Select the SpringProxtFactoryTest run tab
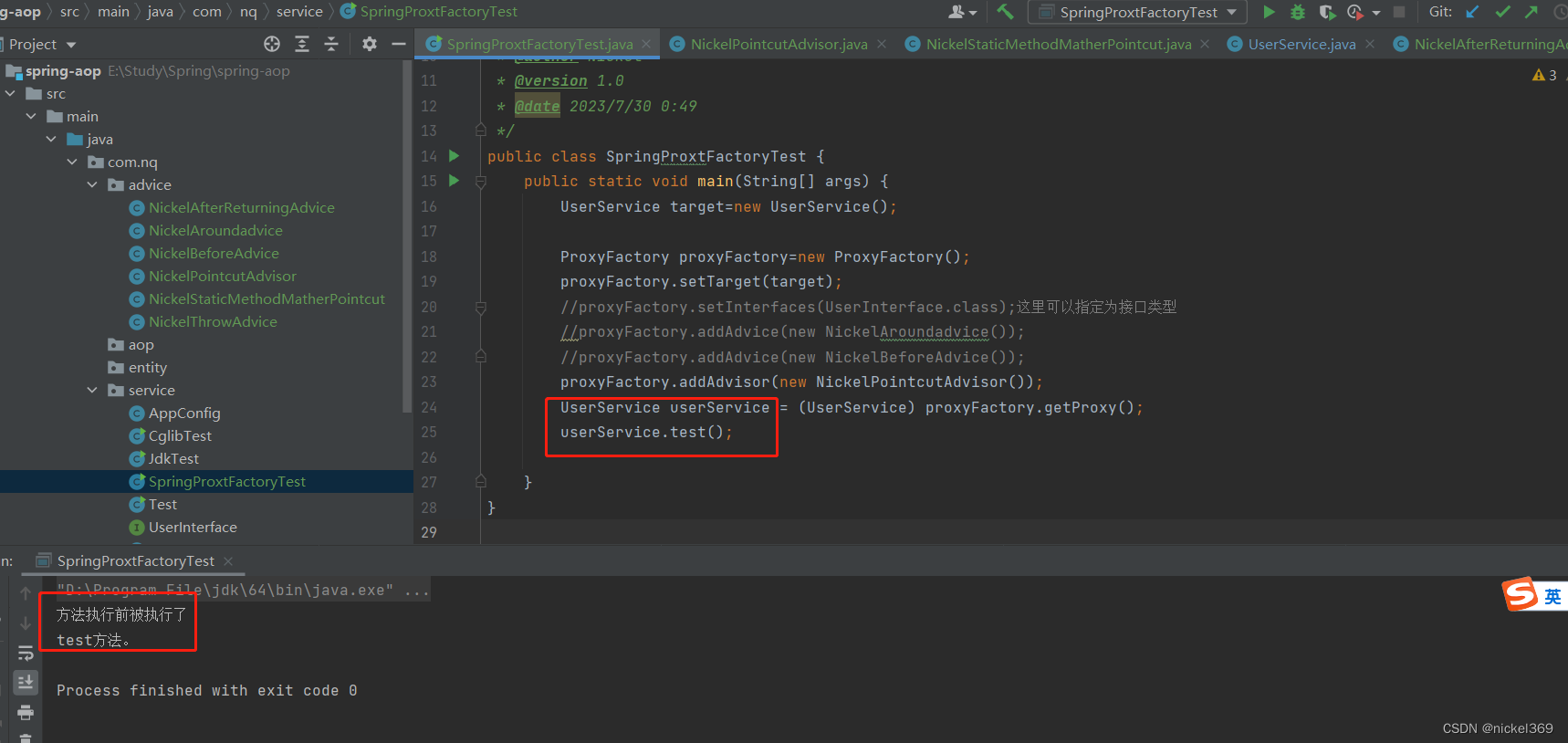This screenshot has height=743, width=1568. 135,561
